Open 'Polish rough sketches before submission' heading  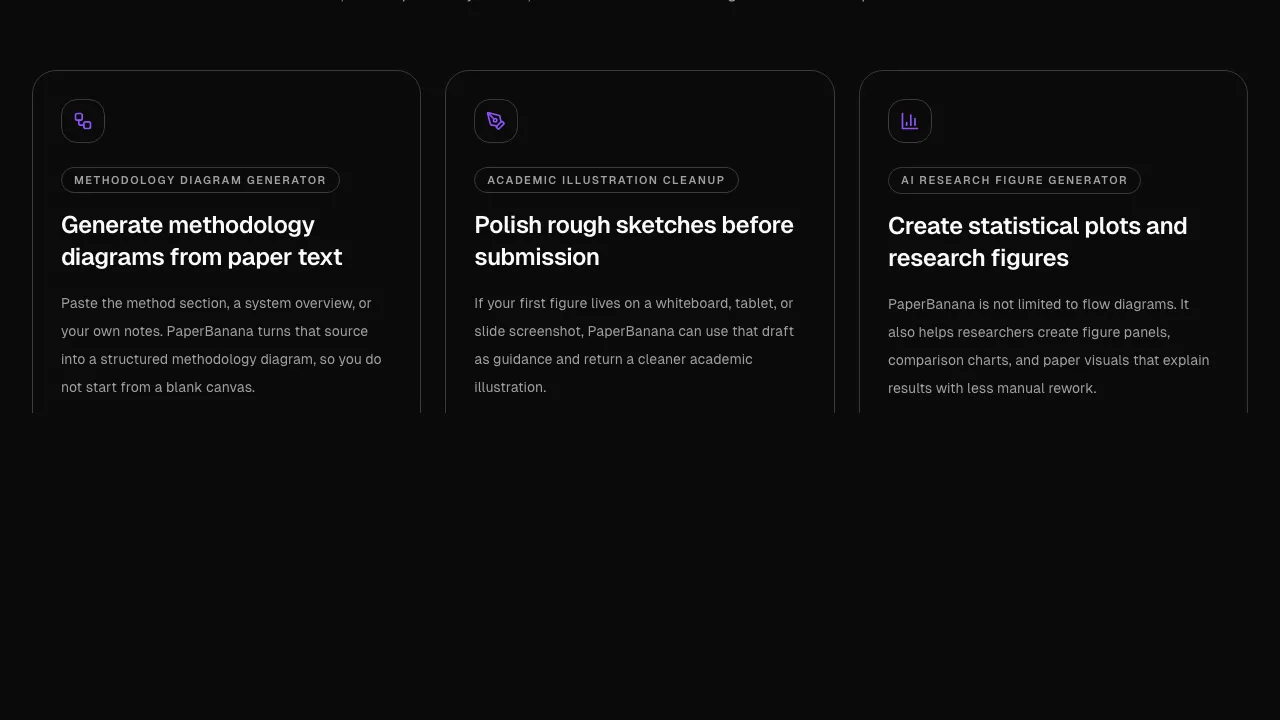[634, 241]
